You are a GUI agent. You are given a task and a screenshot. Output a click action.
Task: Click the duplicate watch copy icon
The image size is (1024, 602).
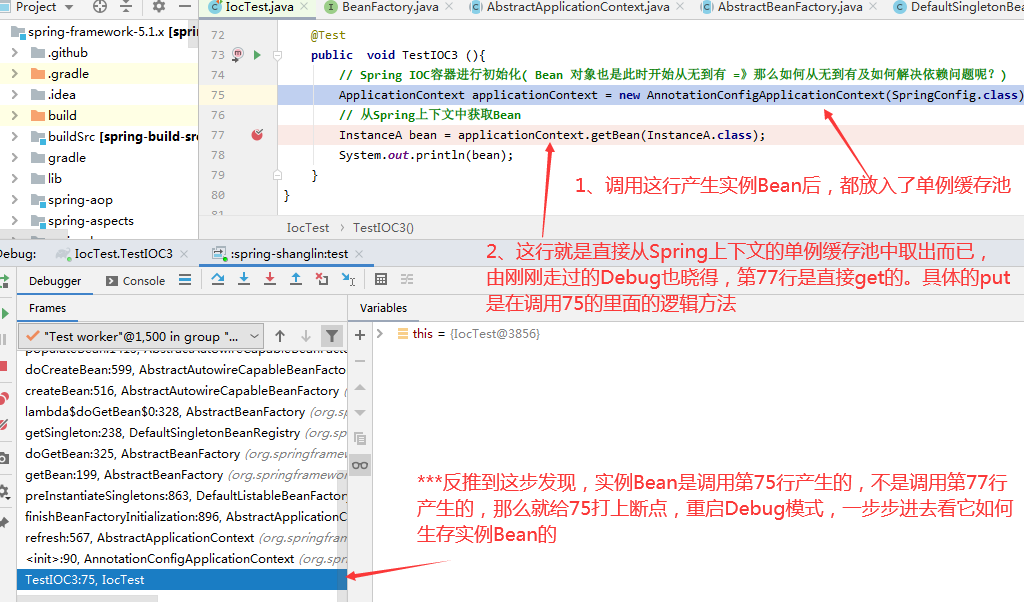[360, 438]
